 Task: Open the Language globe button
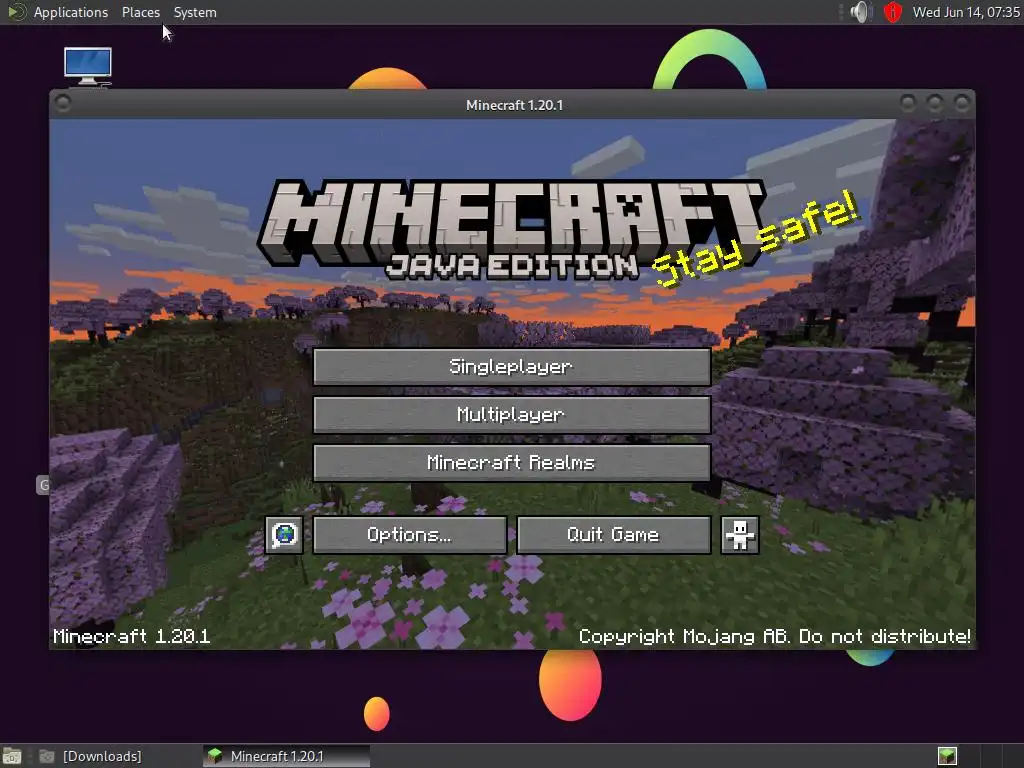point(284,535)
